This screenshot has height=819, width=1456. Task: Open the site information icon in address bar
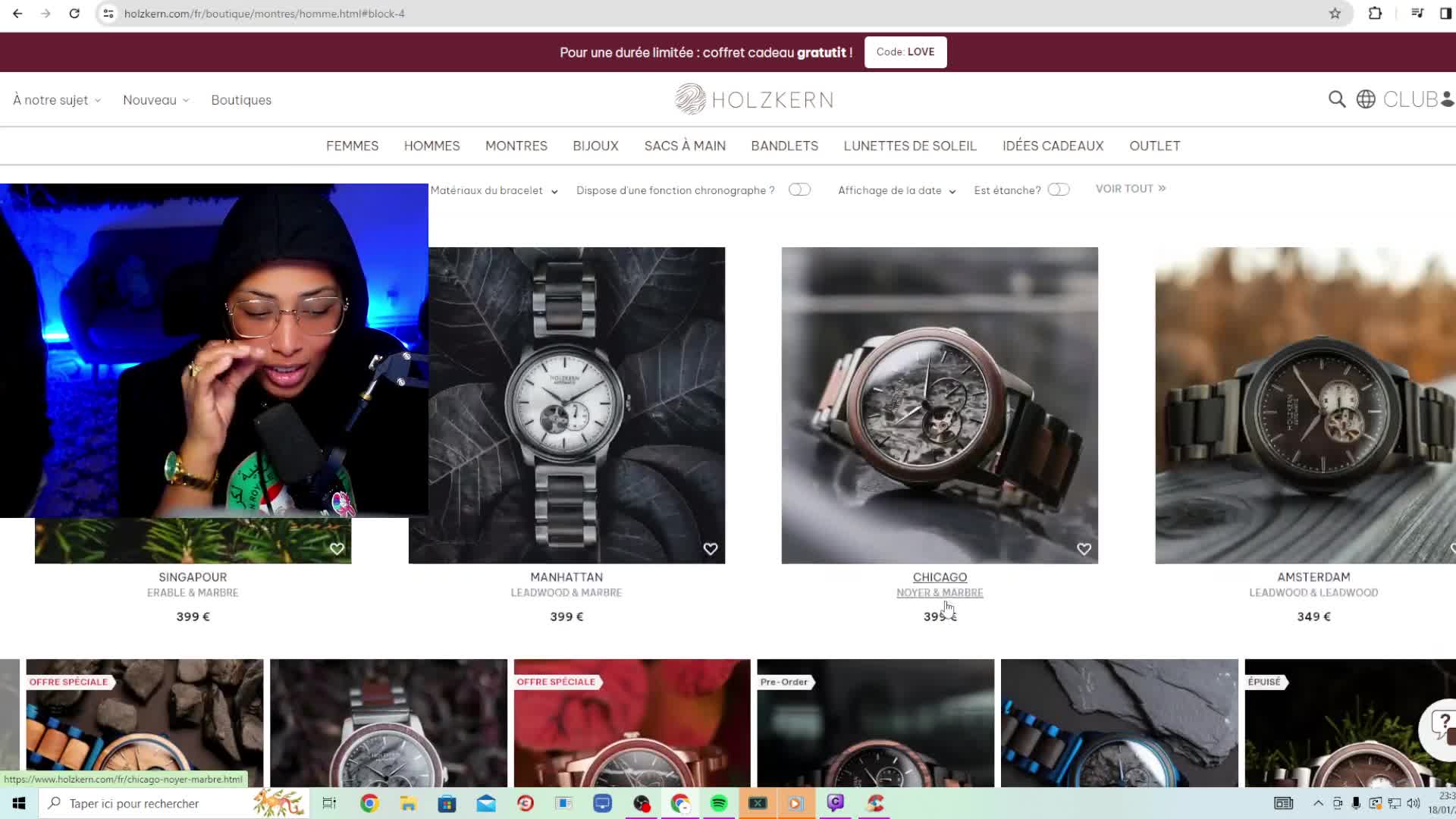tap(108, 14)
